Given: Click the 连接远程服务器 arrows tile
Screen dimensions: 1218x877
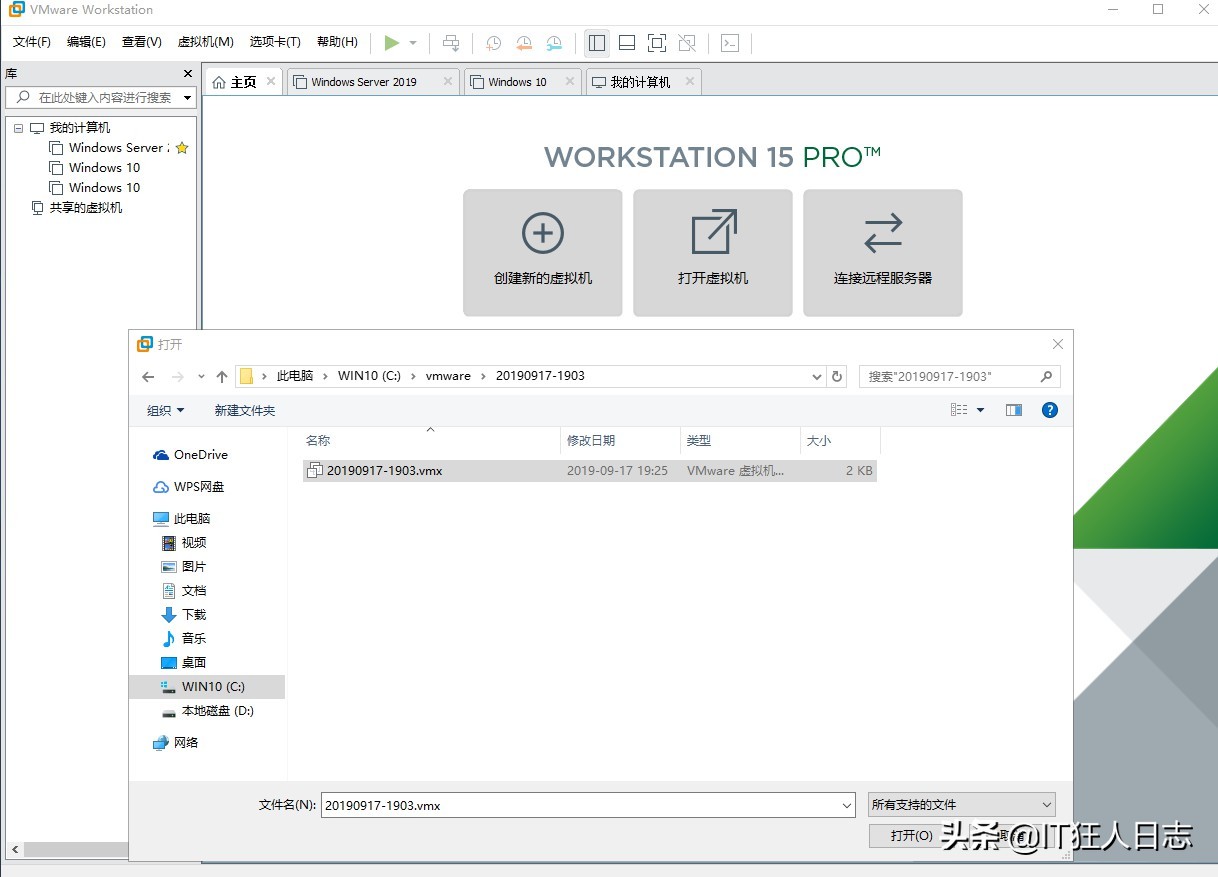Looking at the screenshot, I should [882, 253].
